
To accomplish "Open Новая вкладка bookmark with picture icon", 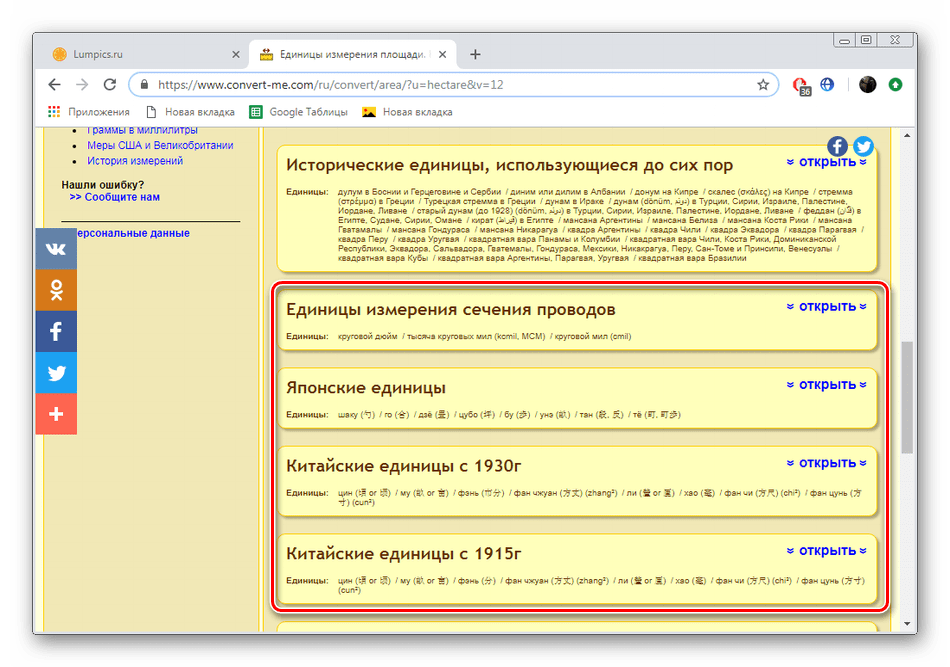I will click(407, 112).
